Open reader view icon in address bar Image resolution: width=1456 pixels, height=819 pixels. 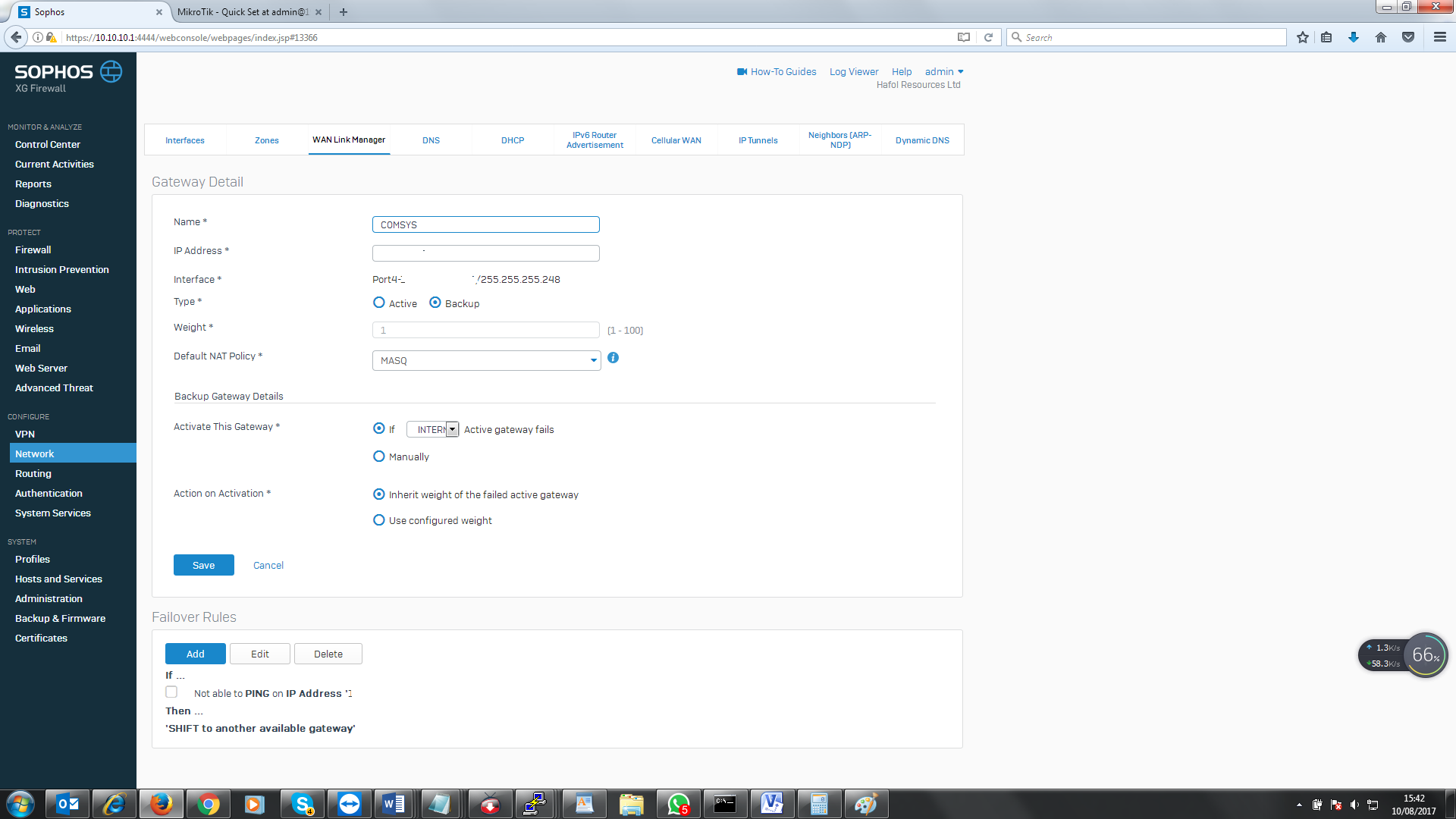coord(963,37)
